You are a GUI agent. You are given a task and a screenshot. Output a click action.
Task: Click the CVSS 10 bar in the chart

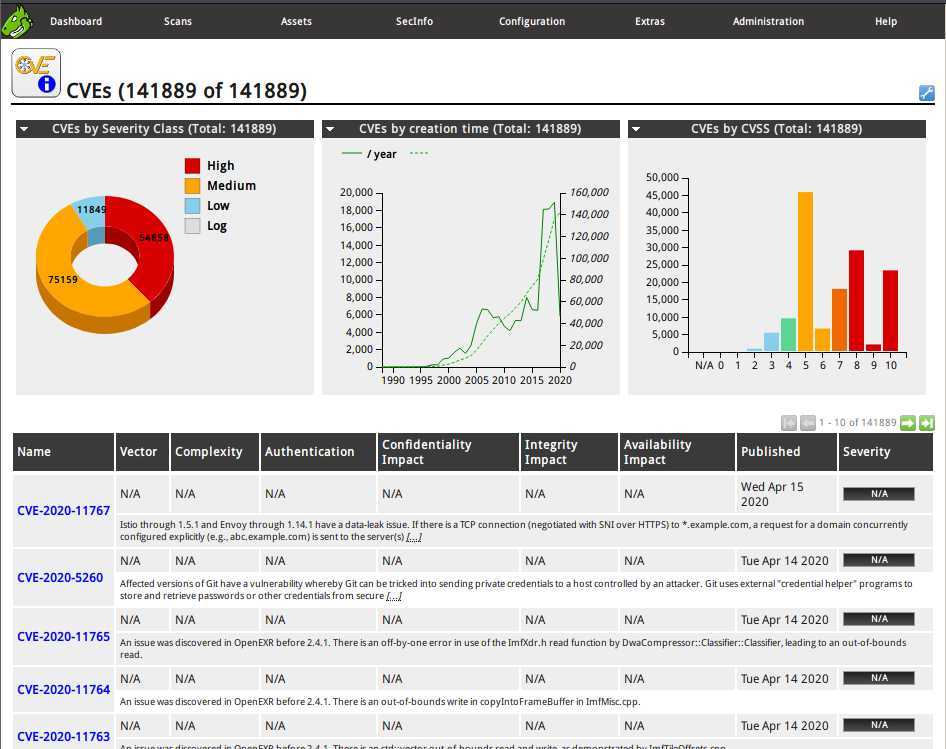[x=890, y=311]
